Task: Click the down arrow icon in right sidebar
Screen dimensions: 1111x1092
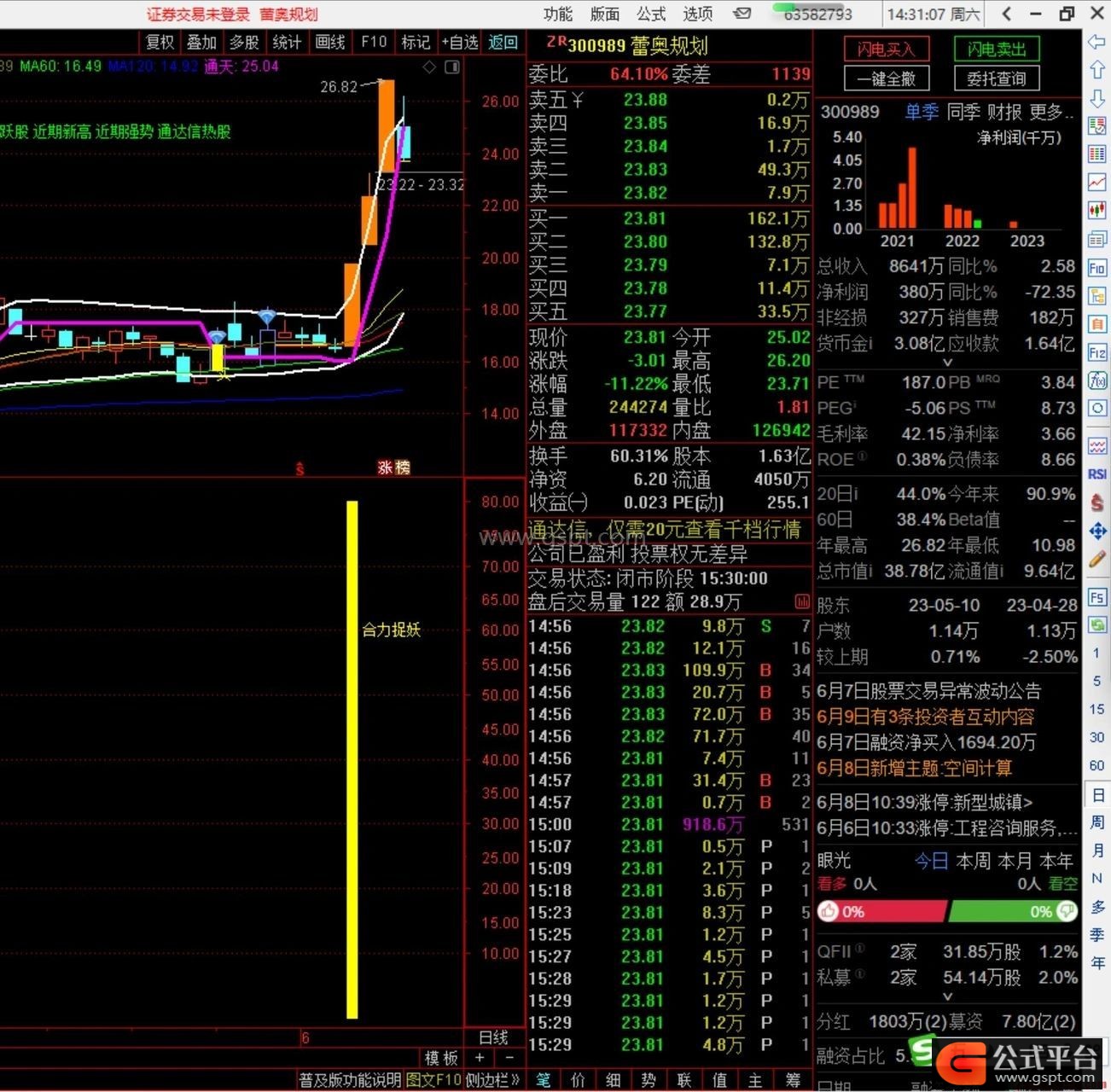Action: [x=1097, y=98]
